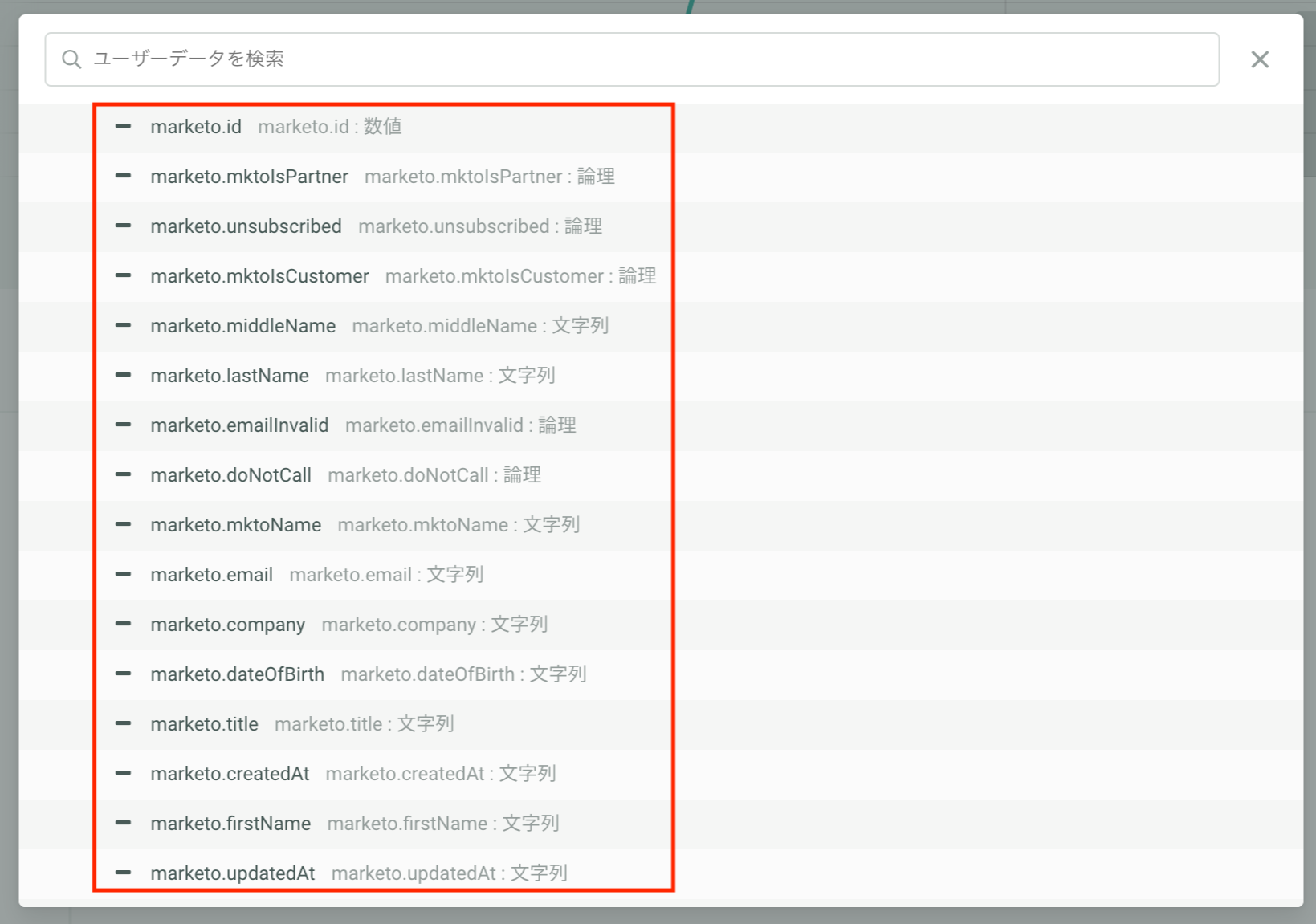This screenshot has width=1316, height=924.
Task: Click gray text "marketo.middleName : 文字列"
Action: [x=481, y=326]
